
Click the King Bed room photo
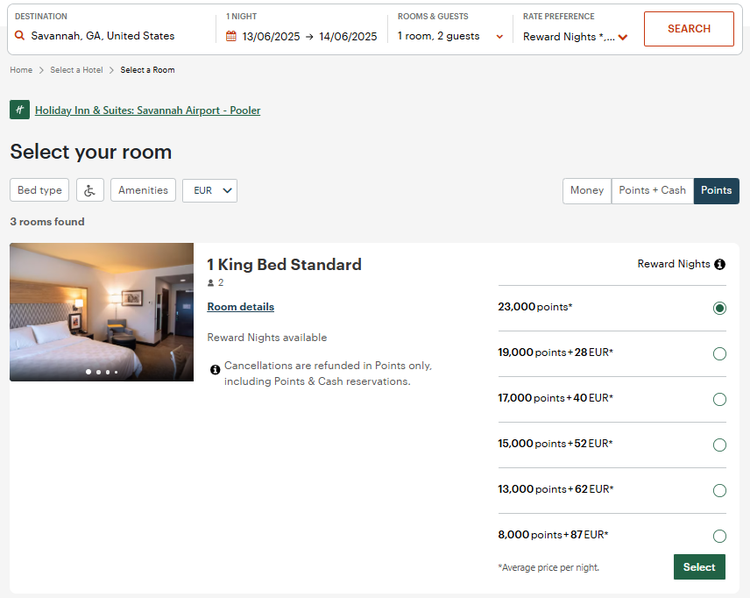pos(102,312)
